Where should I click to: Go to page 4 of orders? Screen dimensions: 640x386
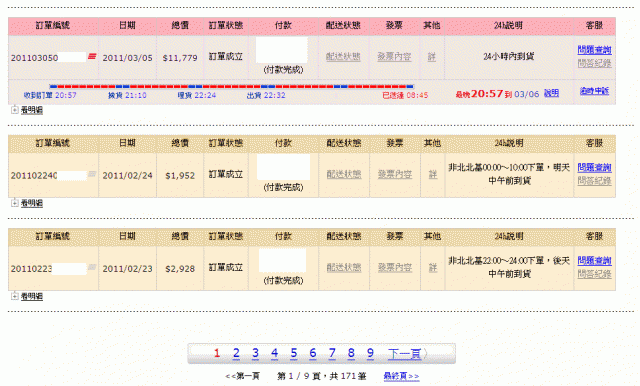click(275, 353)
